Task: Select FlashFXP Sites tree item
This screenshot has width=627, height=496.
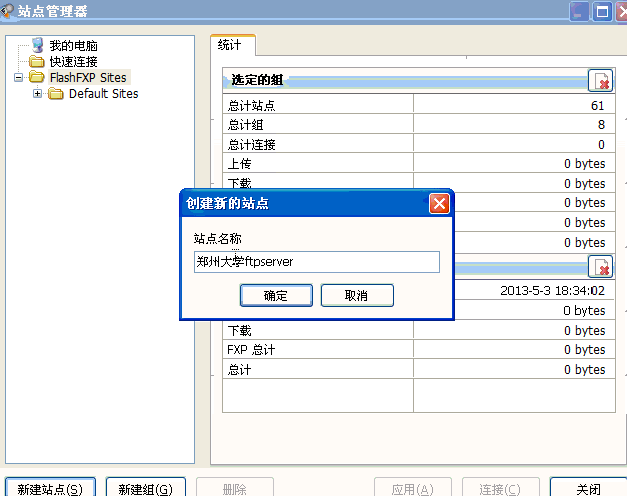Action: tap(88, 78)
